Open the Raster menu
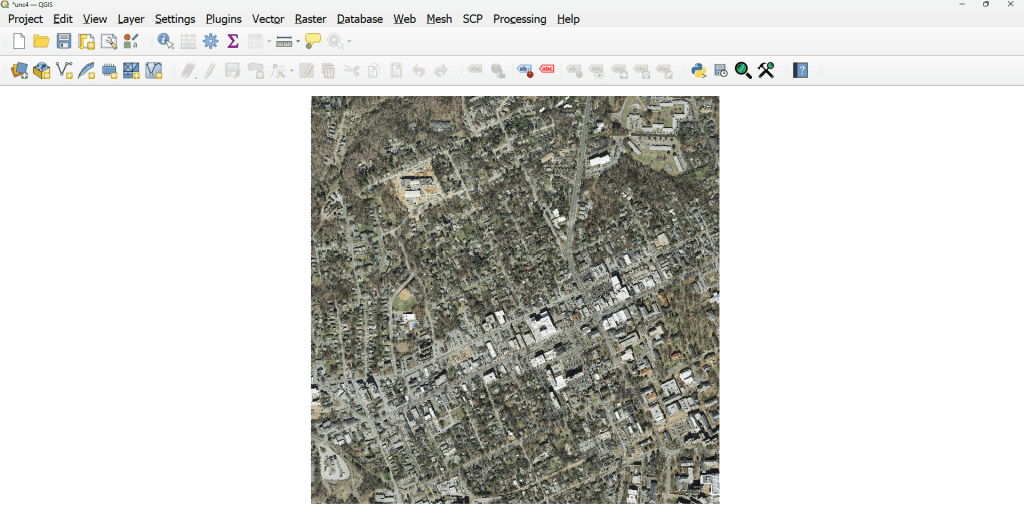 pos(310,19)
